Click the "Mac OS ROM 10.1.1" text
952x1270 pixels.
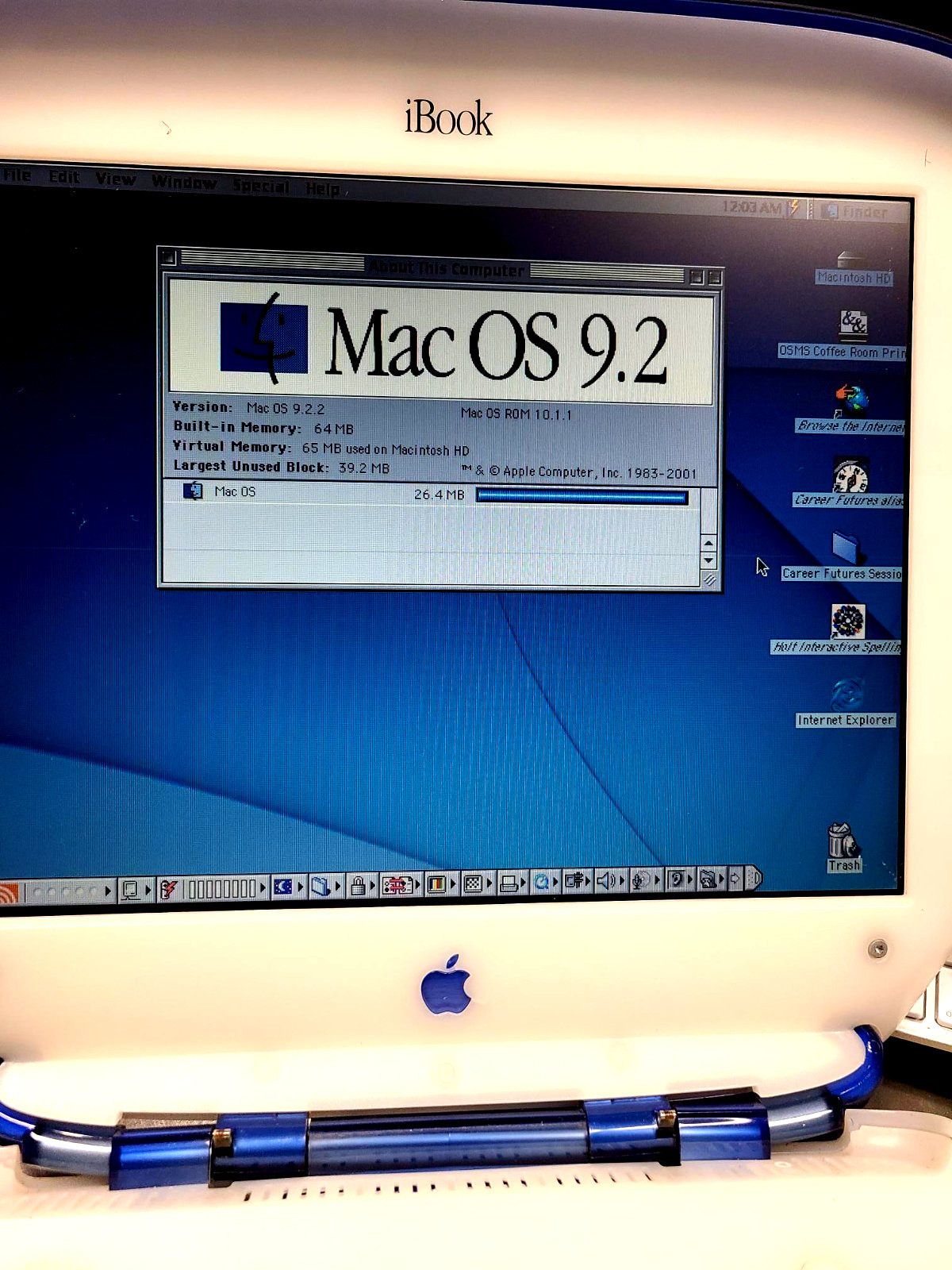[x=516, y=414]
